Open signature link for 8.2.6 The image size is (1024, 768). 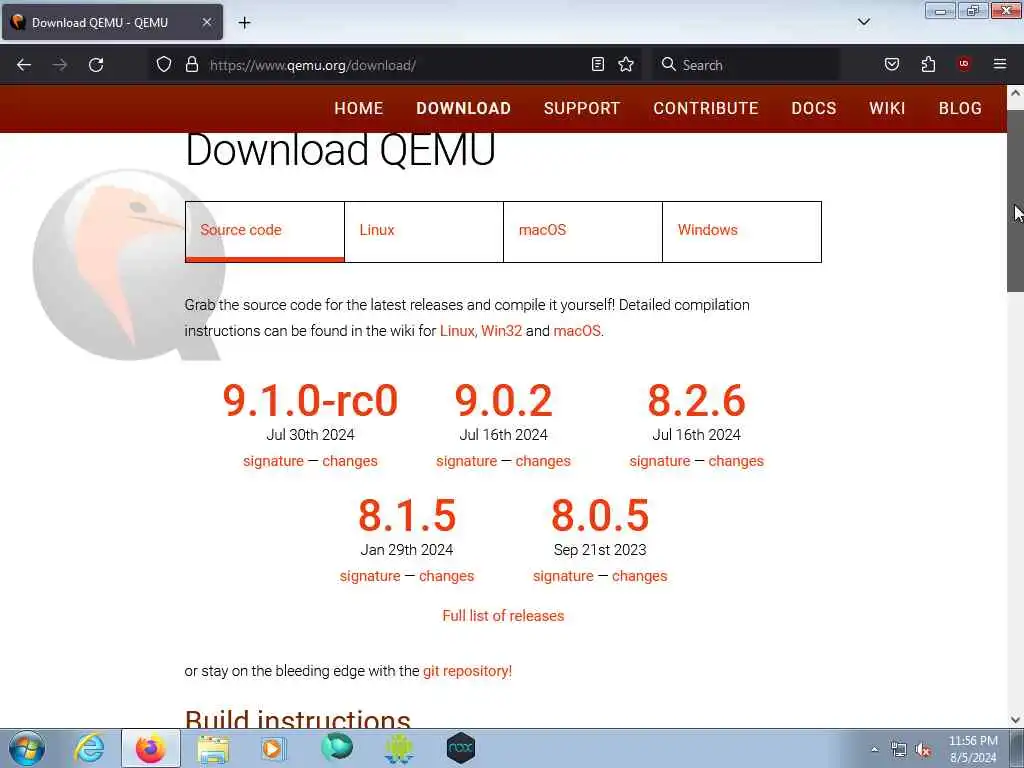(660, 461)
